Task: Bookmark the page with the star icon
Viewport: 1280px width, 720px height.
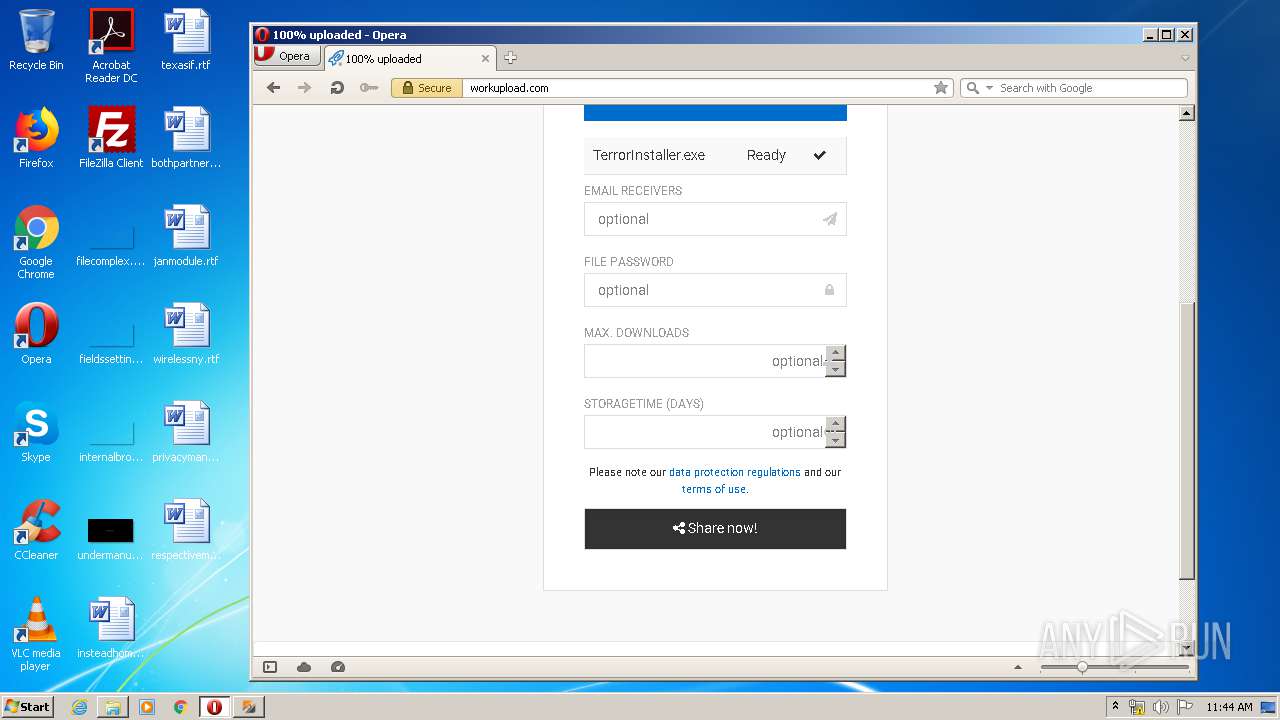Action: (x=941, y=88)
